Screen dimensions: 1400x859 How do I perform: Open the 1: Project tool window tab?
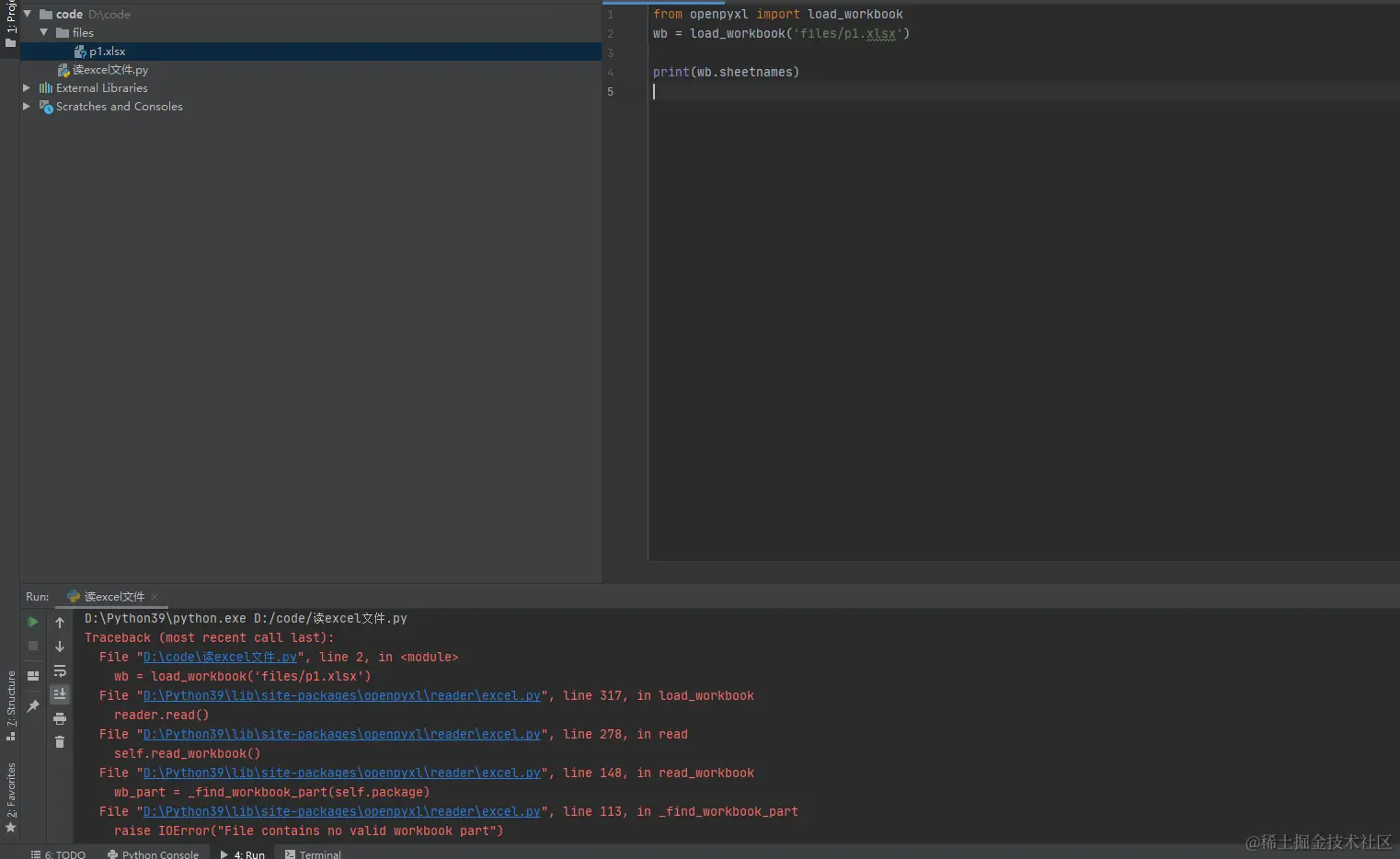pos(10,26)
